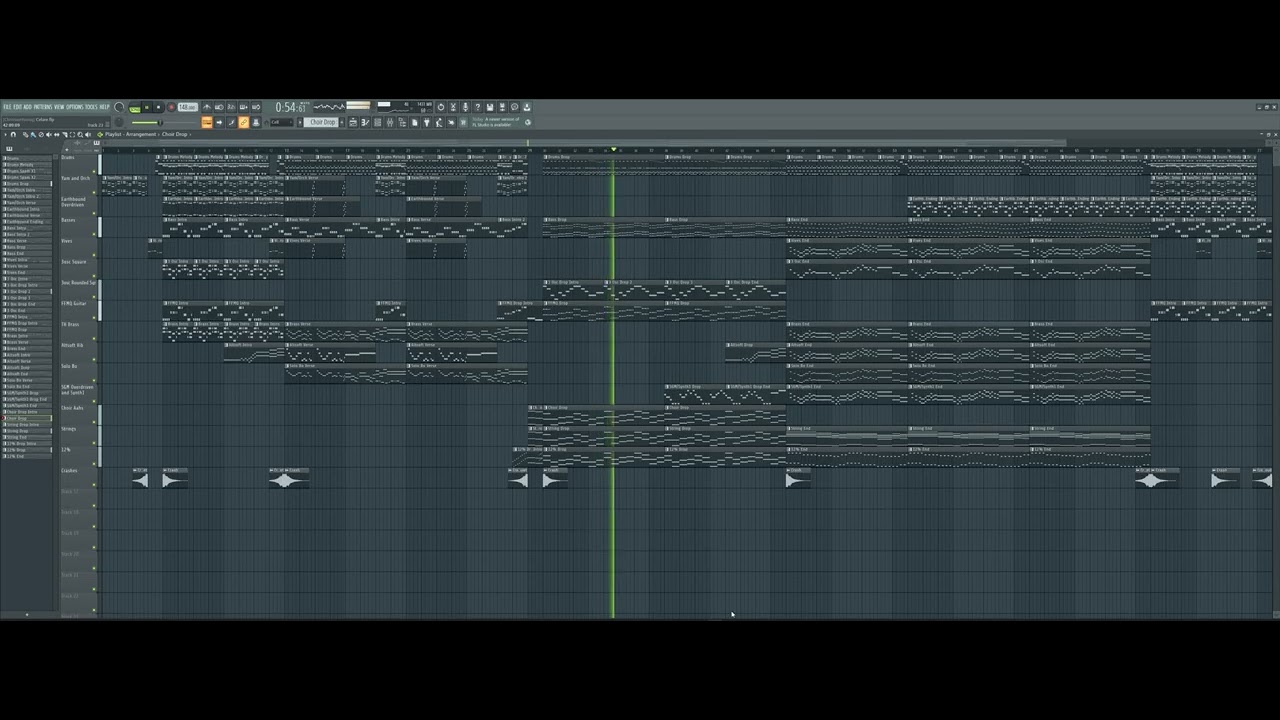Toggle the pattern/song mode switch
Image resolution: width=1280 pixels, height=720 pixels.
click(134, 107)
